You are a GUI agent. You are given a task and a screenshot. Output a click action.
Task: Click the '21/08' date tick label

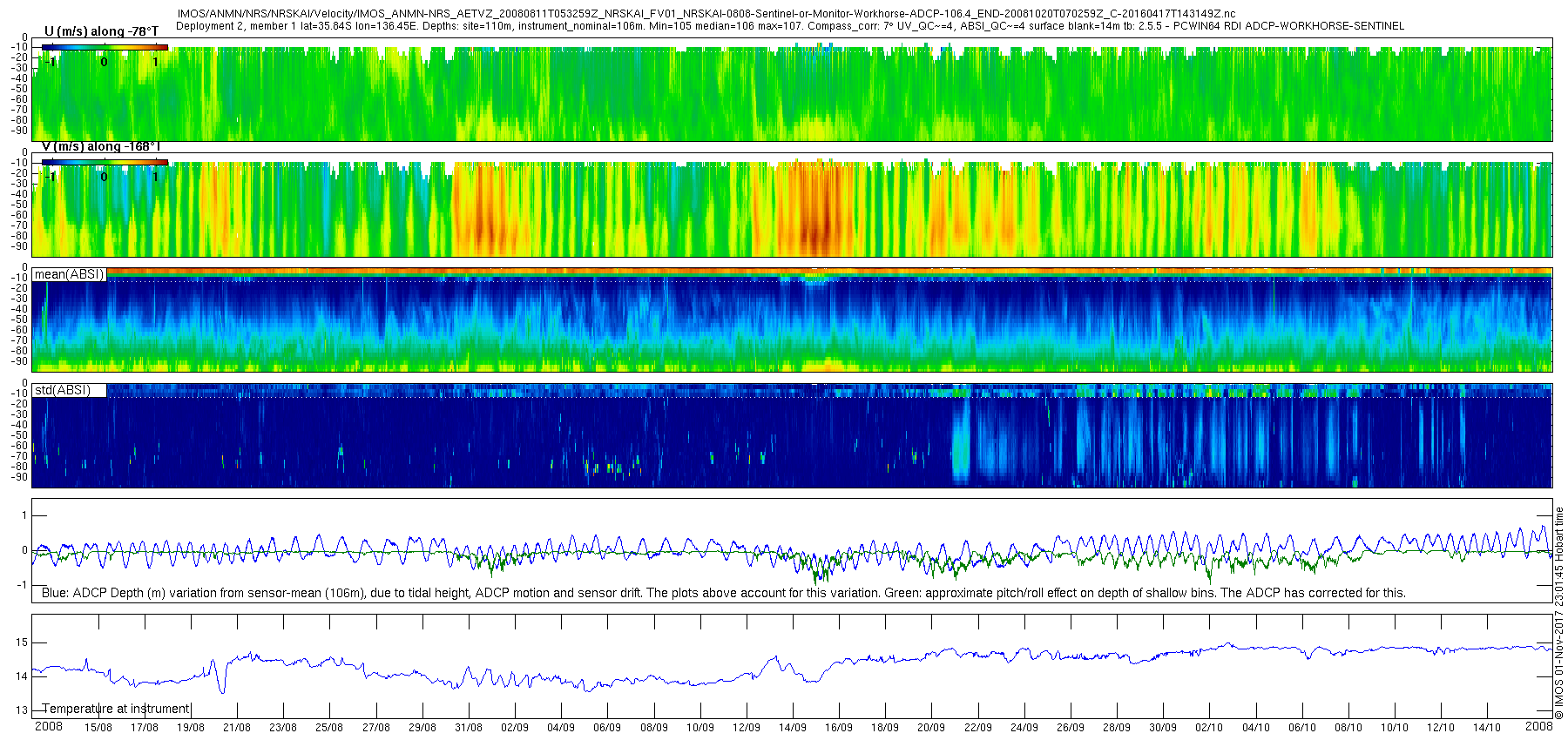coord(237,728)
